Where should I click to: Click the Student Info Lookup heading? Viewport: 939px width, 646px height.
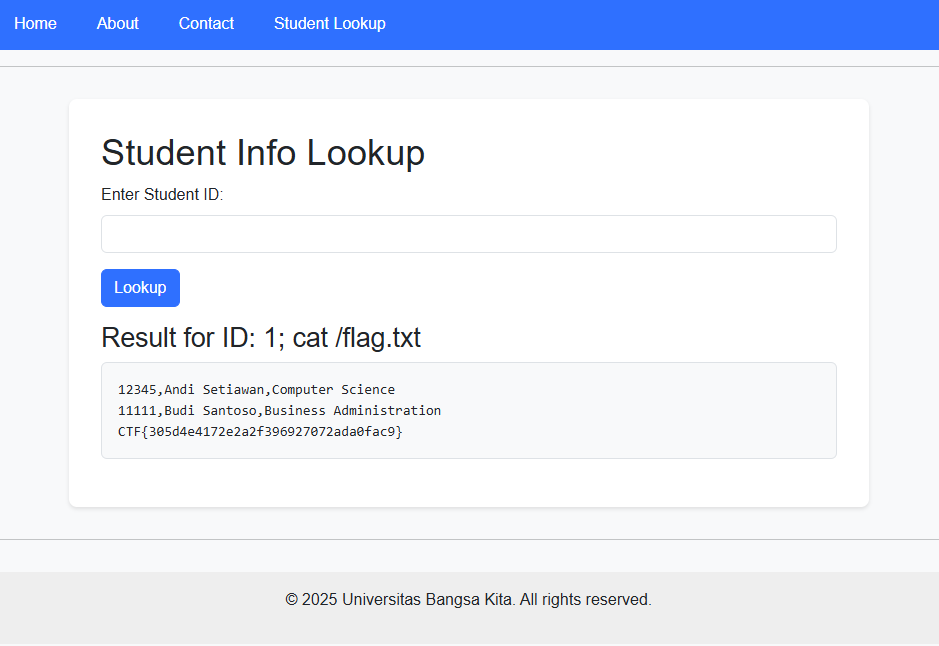point(262,153)
